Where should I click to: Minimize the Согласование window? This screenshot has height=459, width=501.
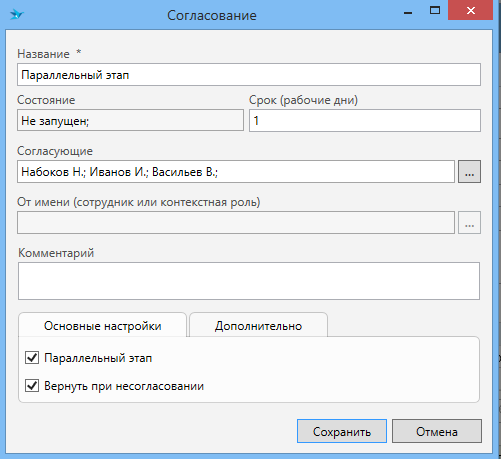click(x=408, y=12)
